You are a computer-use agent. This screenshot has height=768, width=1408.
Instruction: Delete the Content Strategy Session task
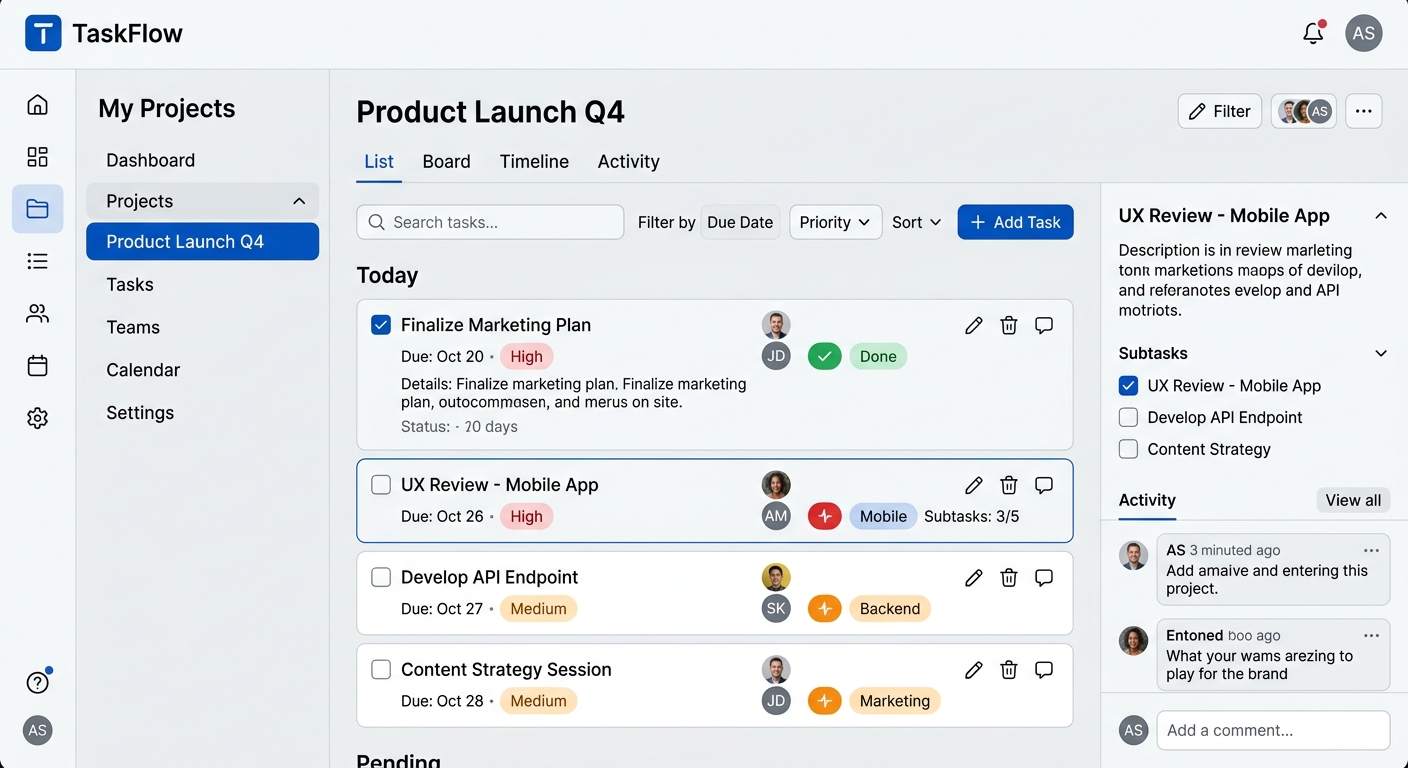point(1009,670)
